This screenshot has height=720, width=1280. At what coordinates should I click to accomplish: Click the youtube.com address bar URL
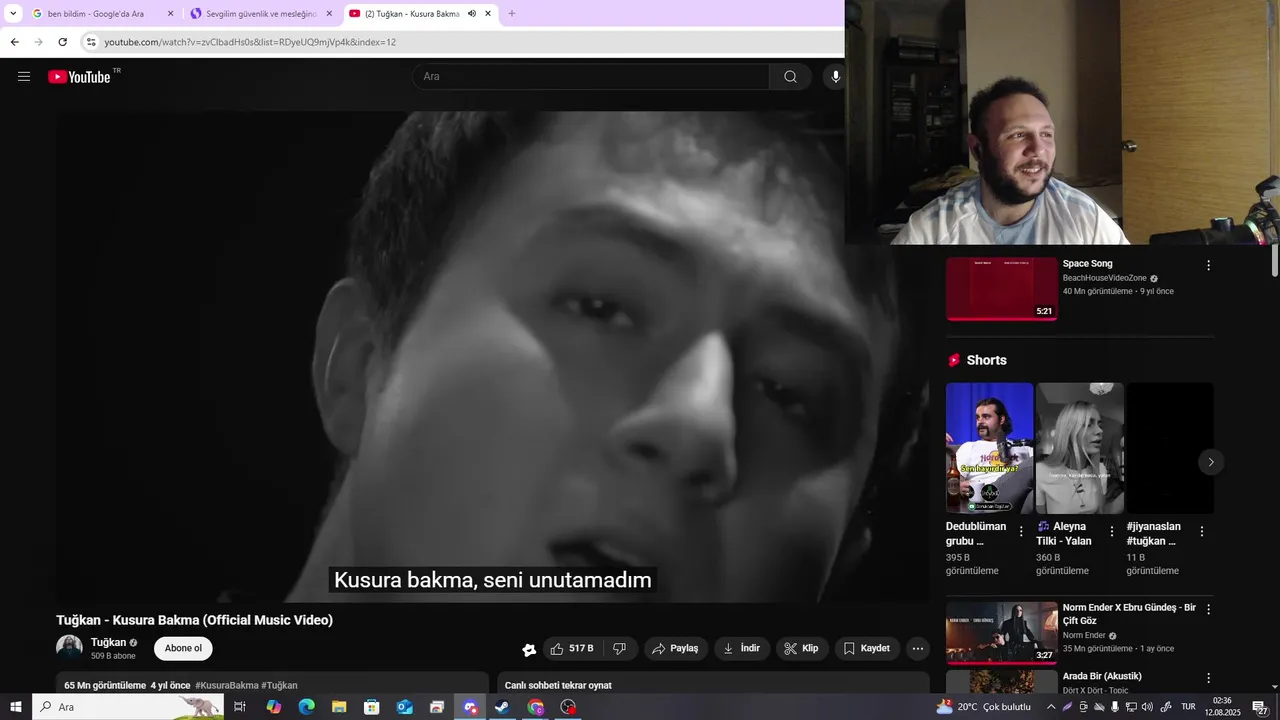pyautogui.click(x=250, y=42)
